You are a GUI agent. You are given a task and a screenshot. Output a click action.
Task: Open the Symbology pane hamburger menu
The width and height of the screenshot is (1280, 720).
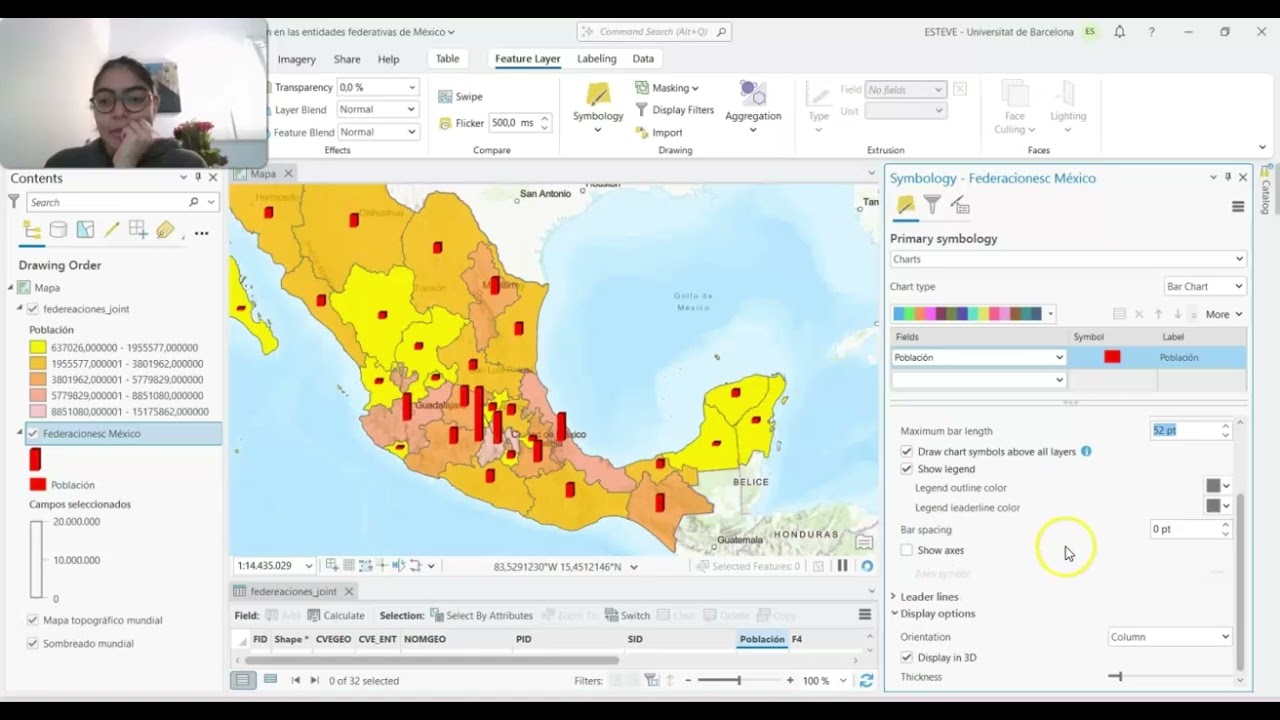[1238, 207]
